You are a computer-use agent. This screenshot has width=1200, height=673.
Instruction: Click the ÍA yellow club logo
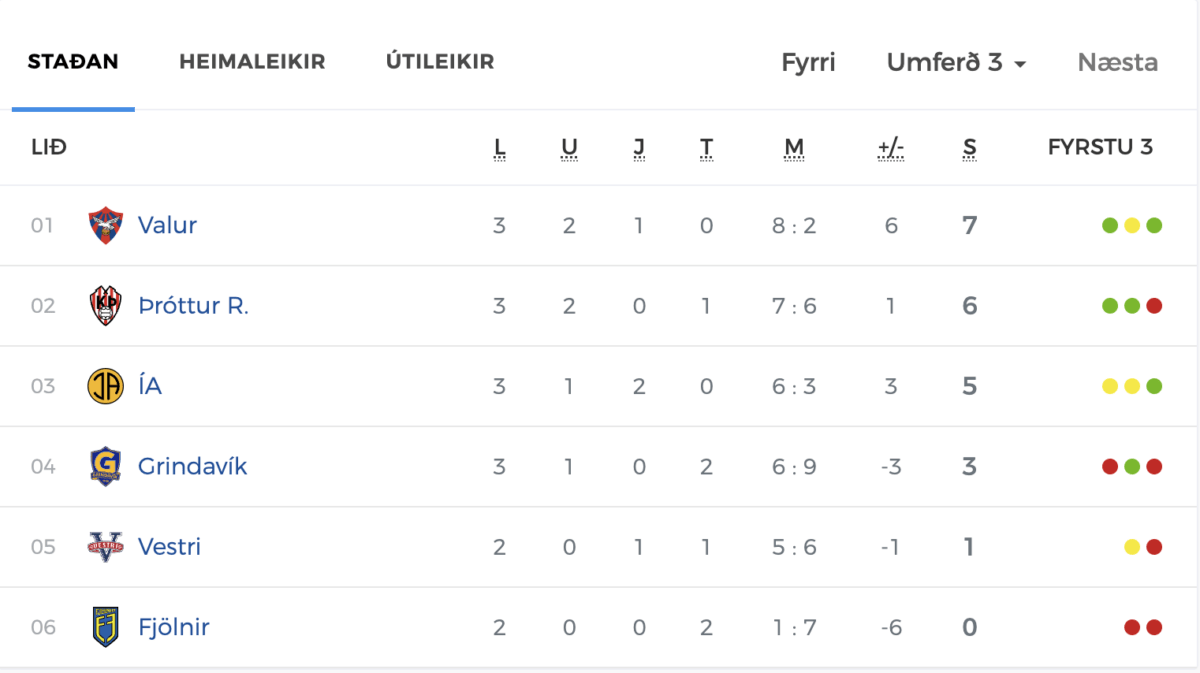105,386
